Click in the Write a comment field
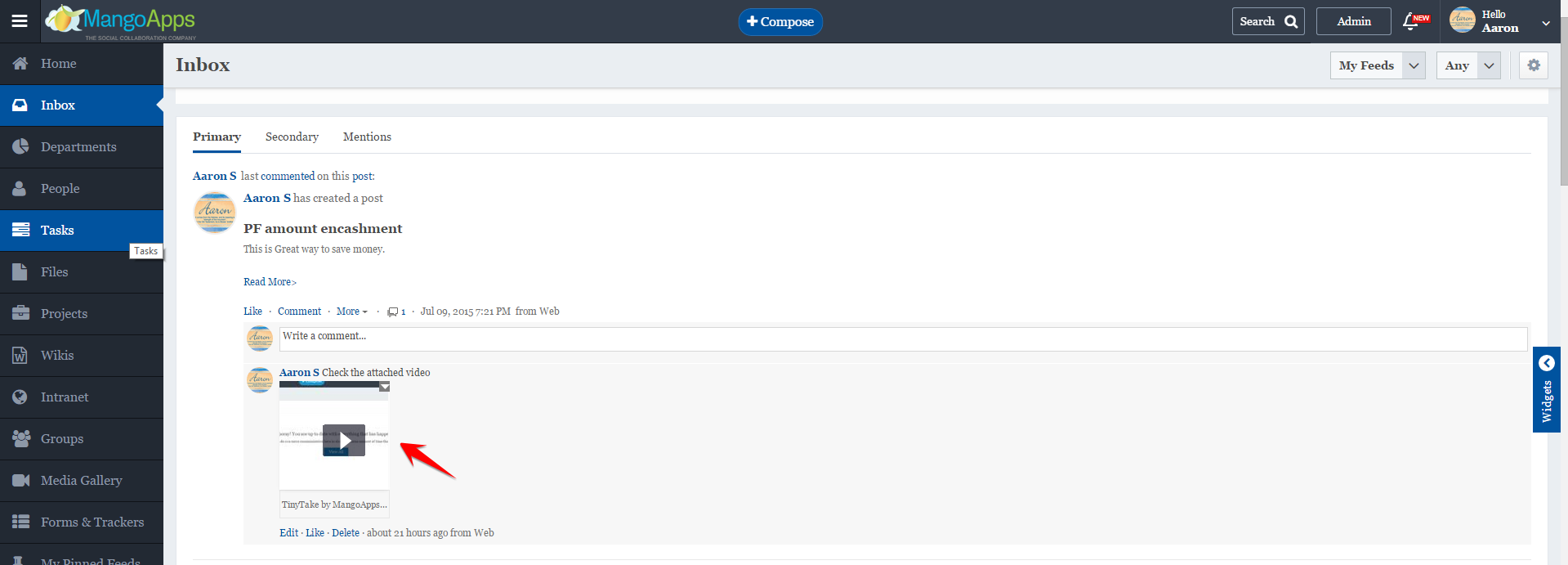The width and height of the screenshot is (1568, 565). [x=903, y=339]
